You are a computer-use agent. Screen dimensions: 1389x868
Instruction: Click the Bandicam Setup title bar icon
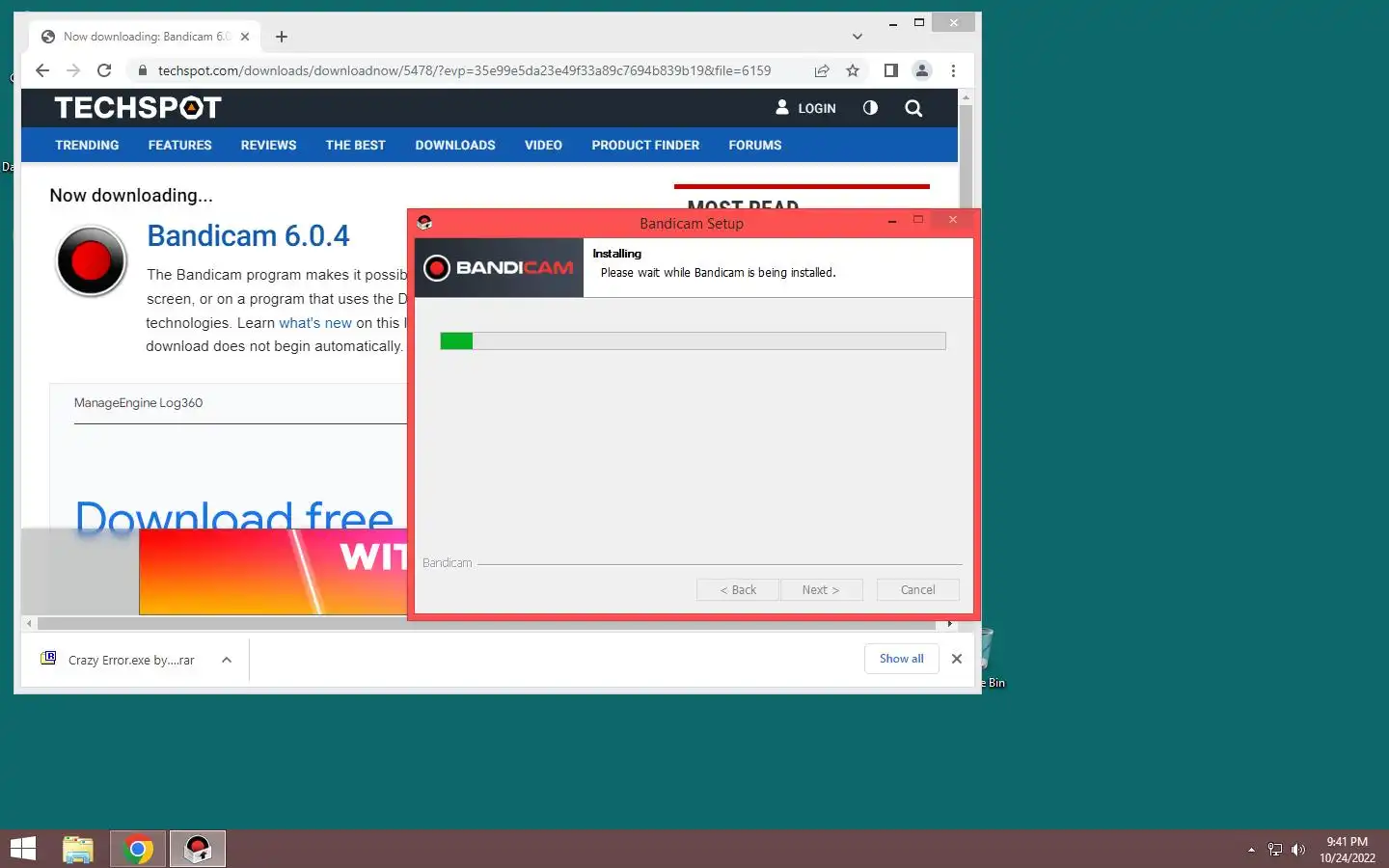(x=424, y=223)
